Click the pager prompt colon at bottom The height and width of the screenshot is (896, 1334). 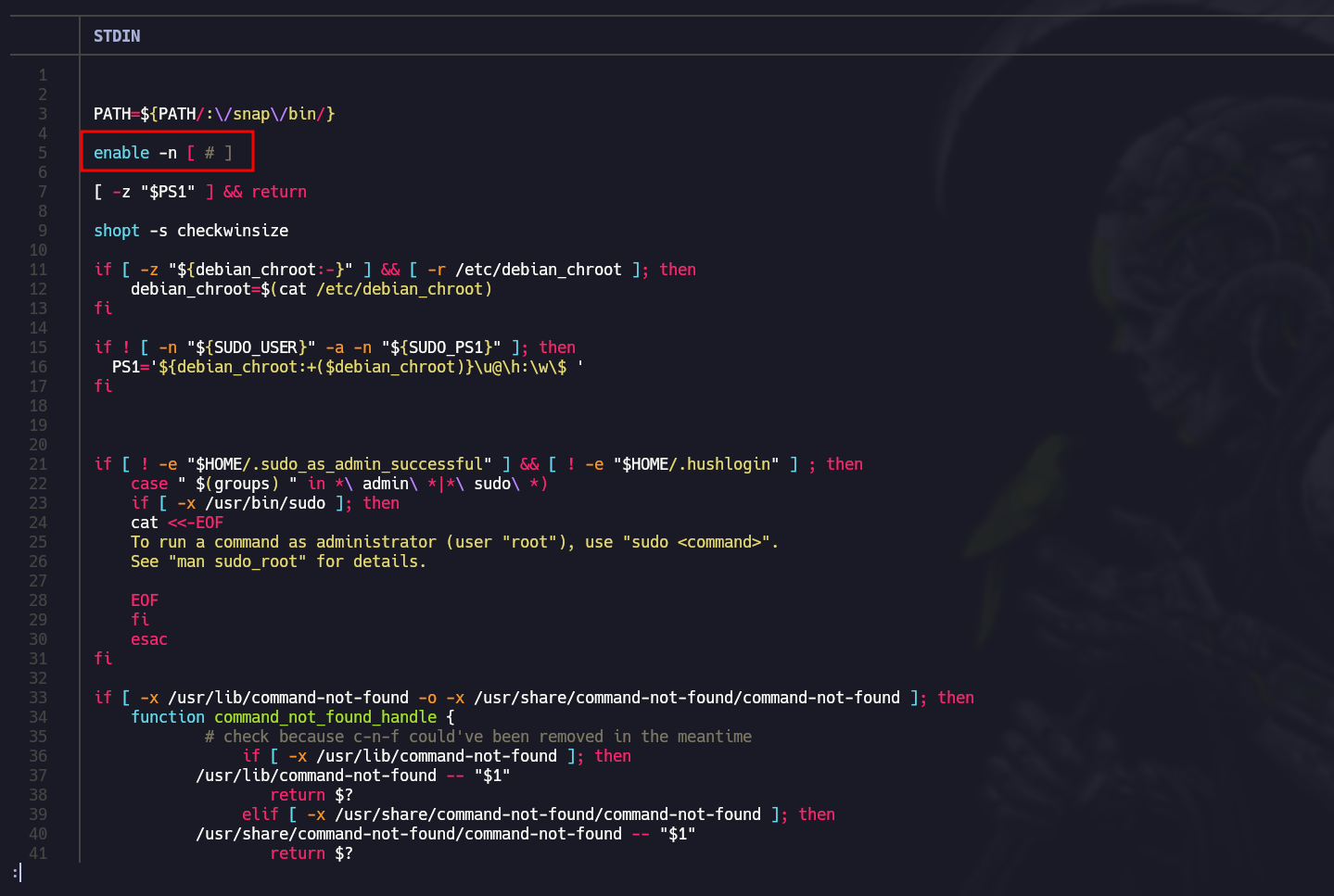tap(16, 873)
